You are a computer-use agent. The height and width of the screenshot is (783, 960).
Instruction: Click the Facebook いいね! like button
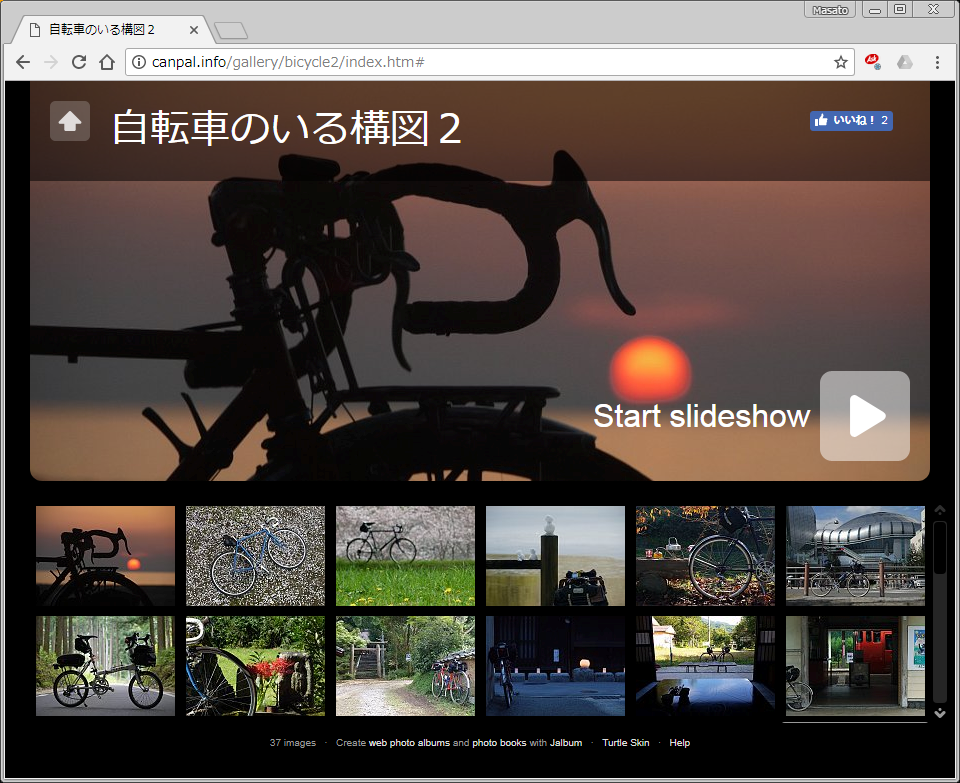[851, 121]
